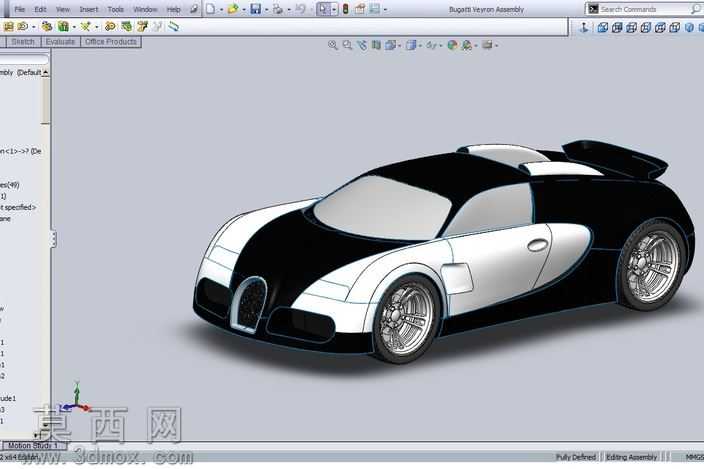Expand the Open file dropdown arrow

coord(244,9)
